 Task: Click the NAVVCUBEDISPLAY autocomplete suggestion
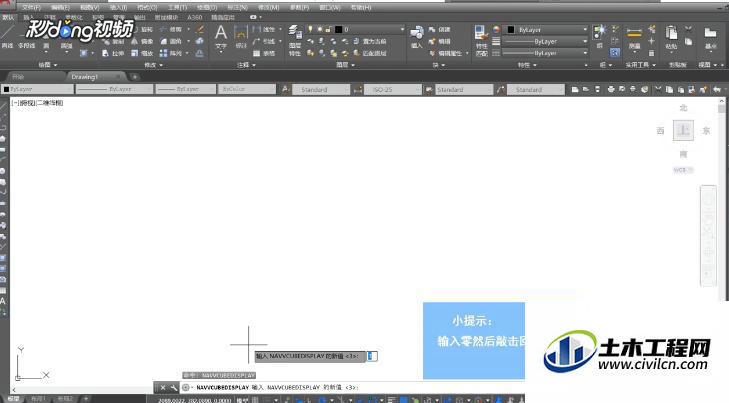(219, 375)
